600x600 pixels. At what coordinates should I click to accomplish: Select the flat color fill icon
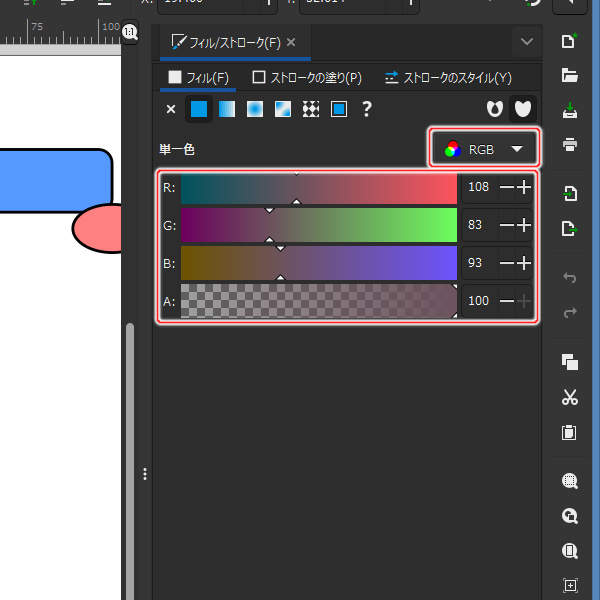pos(199,109)
